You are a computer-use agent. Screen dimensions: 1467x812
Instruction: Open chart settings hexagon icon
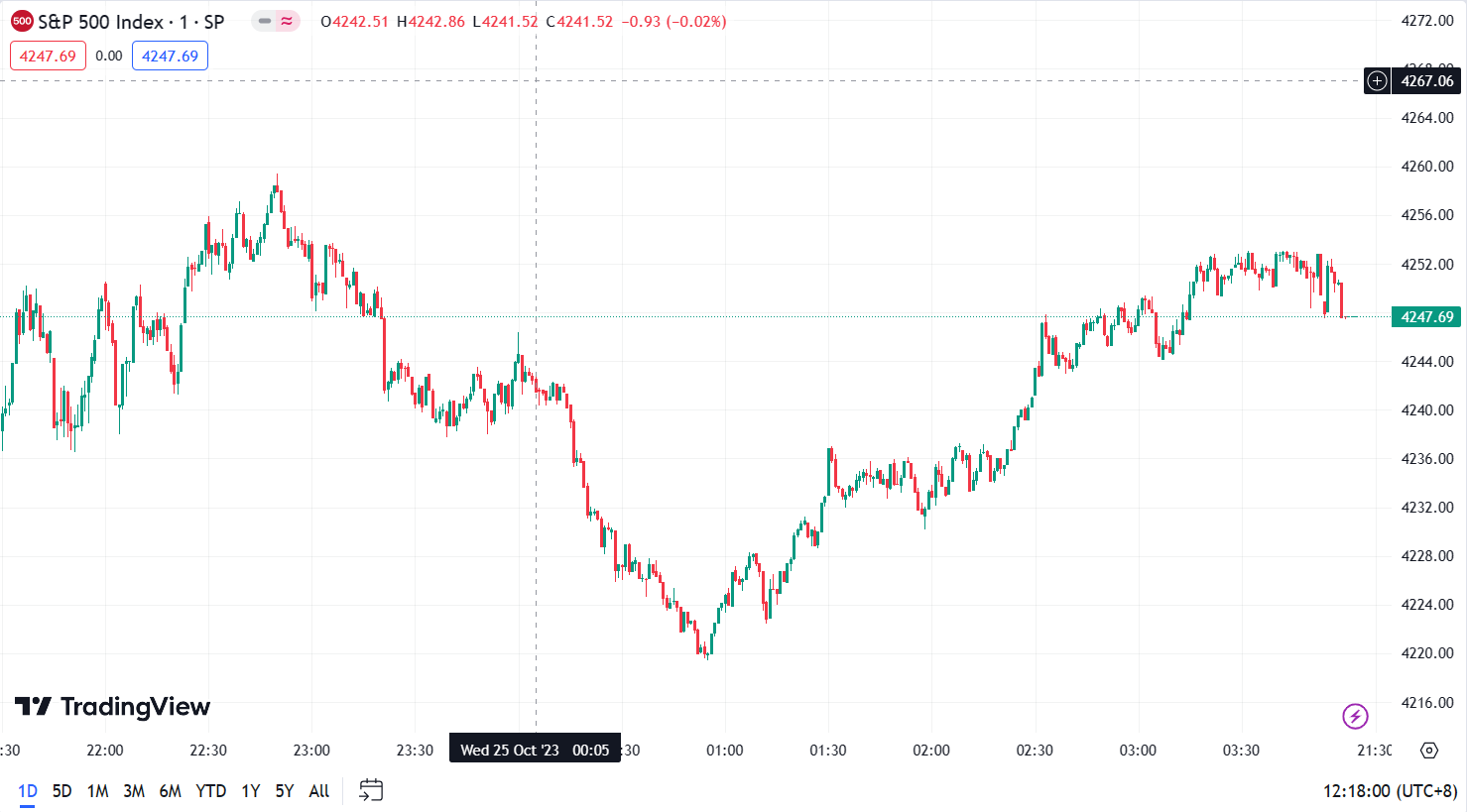click(x=1429, y=751)
